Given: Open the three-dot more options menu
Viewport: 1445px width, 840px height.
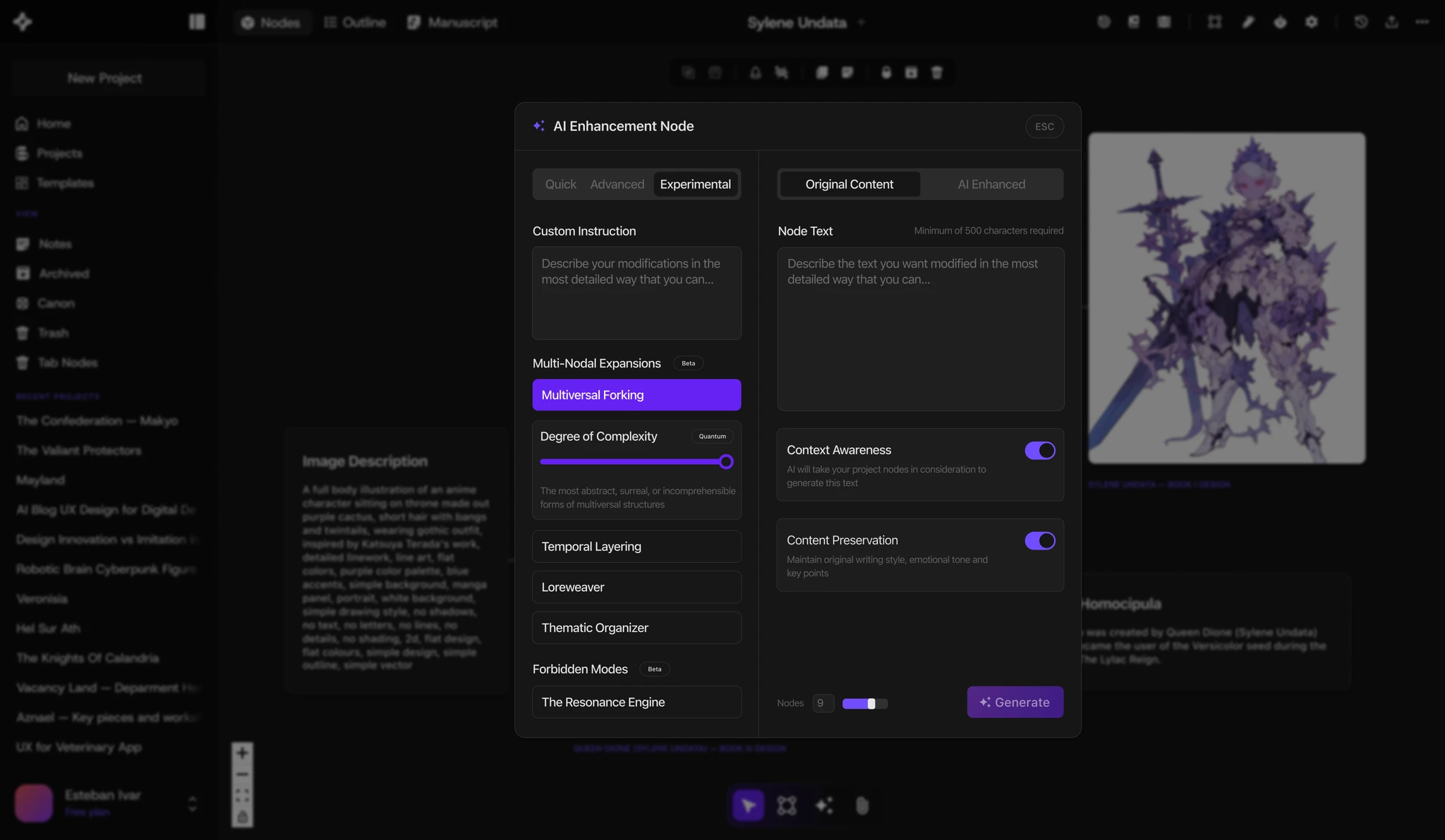Looking at the screenshot, I should coord(1423,22).
